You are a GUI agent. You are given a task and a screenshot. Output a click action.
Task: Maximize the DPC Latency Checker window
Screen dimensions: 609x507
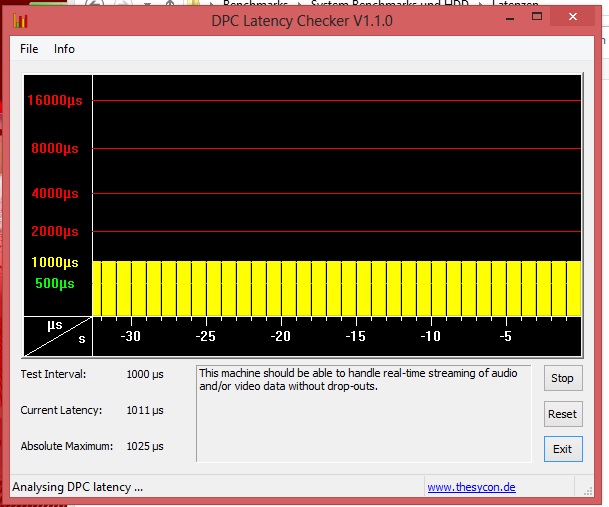click(537, 16)
